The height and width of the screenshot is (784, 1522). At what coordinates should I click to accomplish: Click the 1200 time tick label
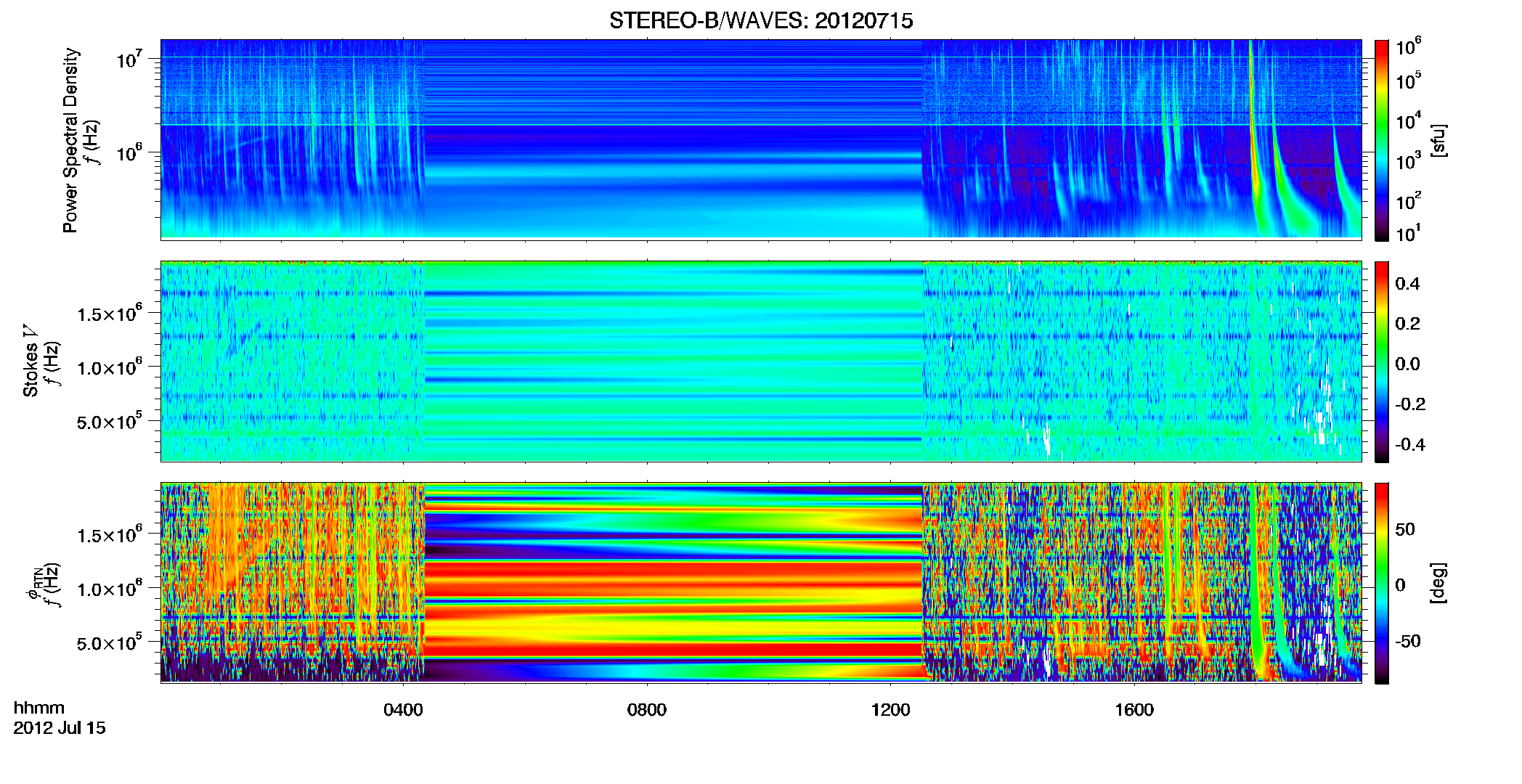[890, 709]
